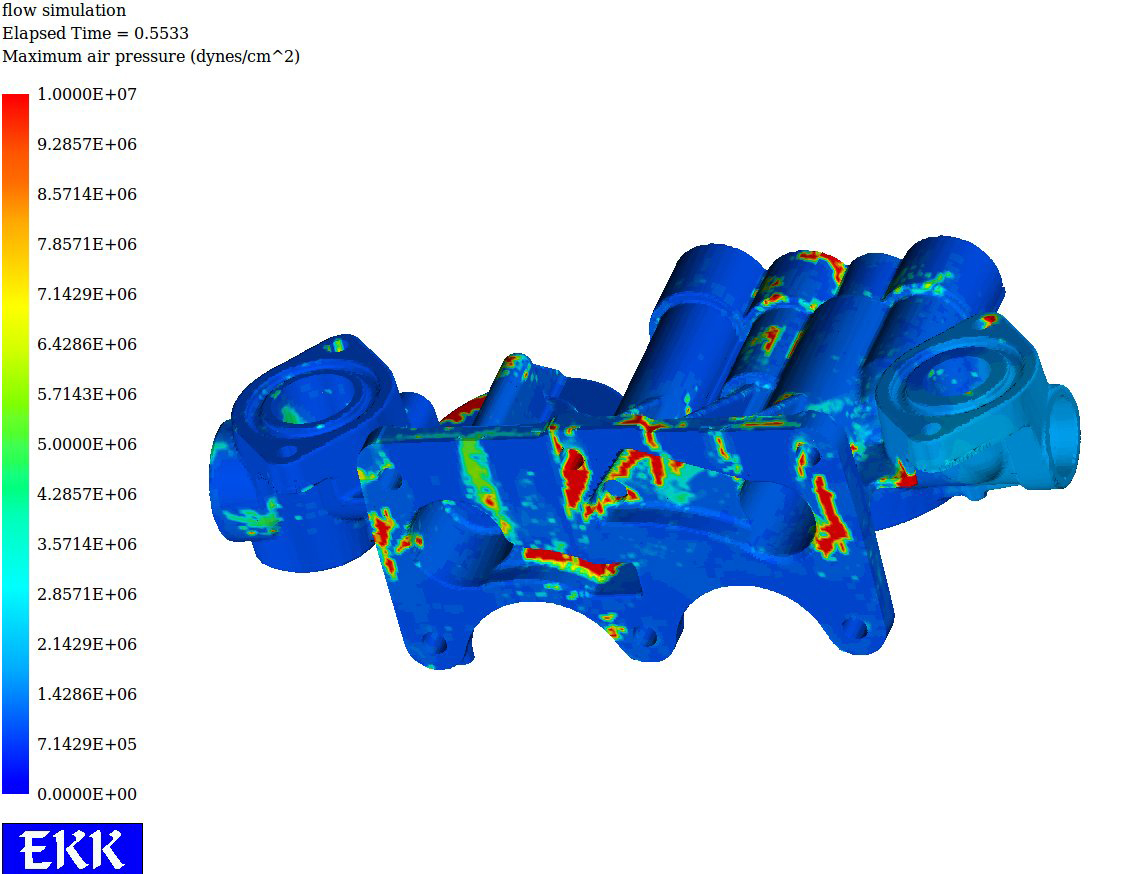Click the rainbow pressure color scale bar
Screen dimensions: 1136x874
(x=15, y=444)
